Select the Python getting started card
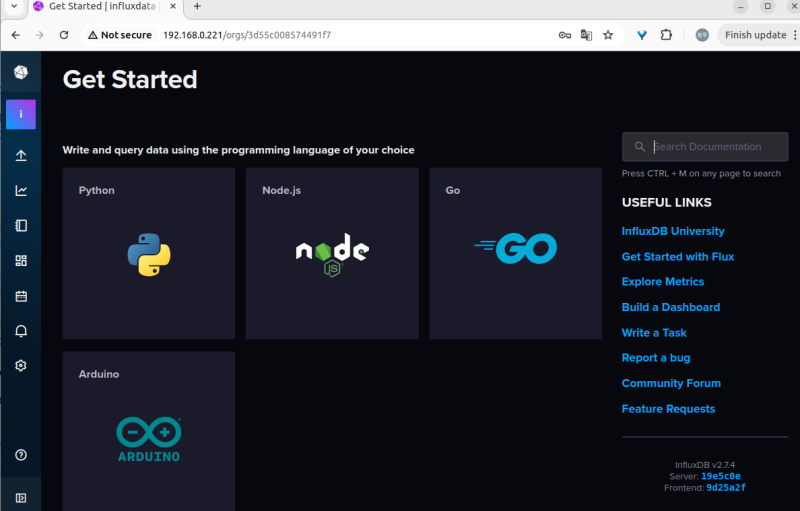Viewport: 800px width, 511px height. (148, 253)
